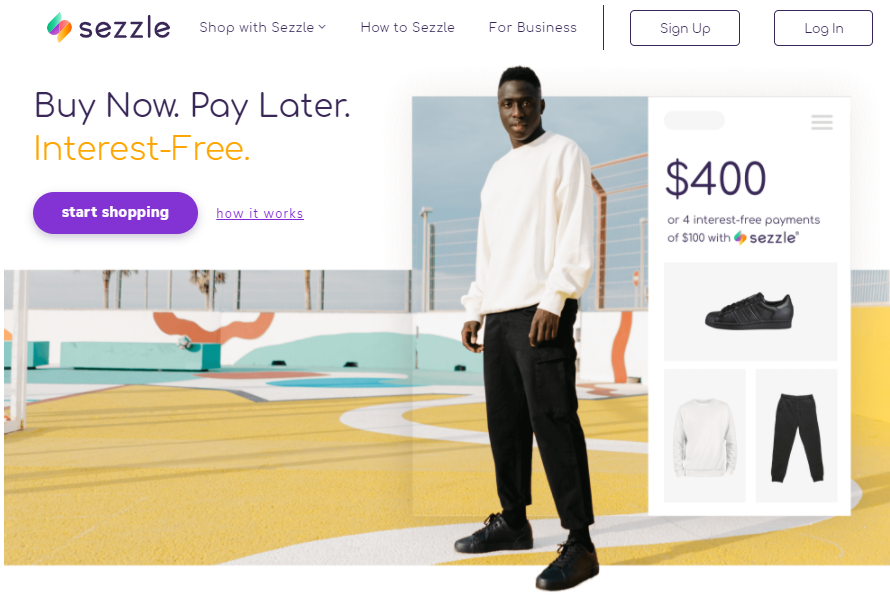Click the man in white sweatshirt photo
Screen dimensions: 890x600
pos(528,324)
